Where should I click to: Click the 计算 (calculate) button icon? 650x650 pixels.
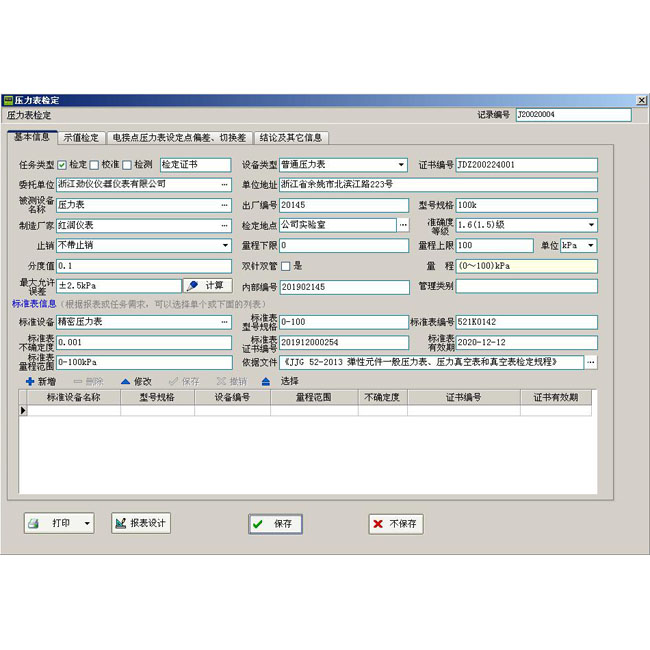(193, 286)
